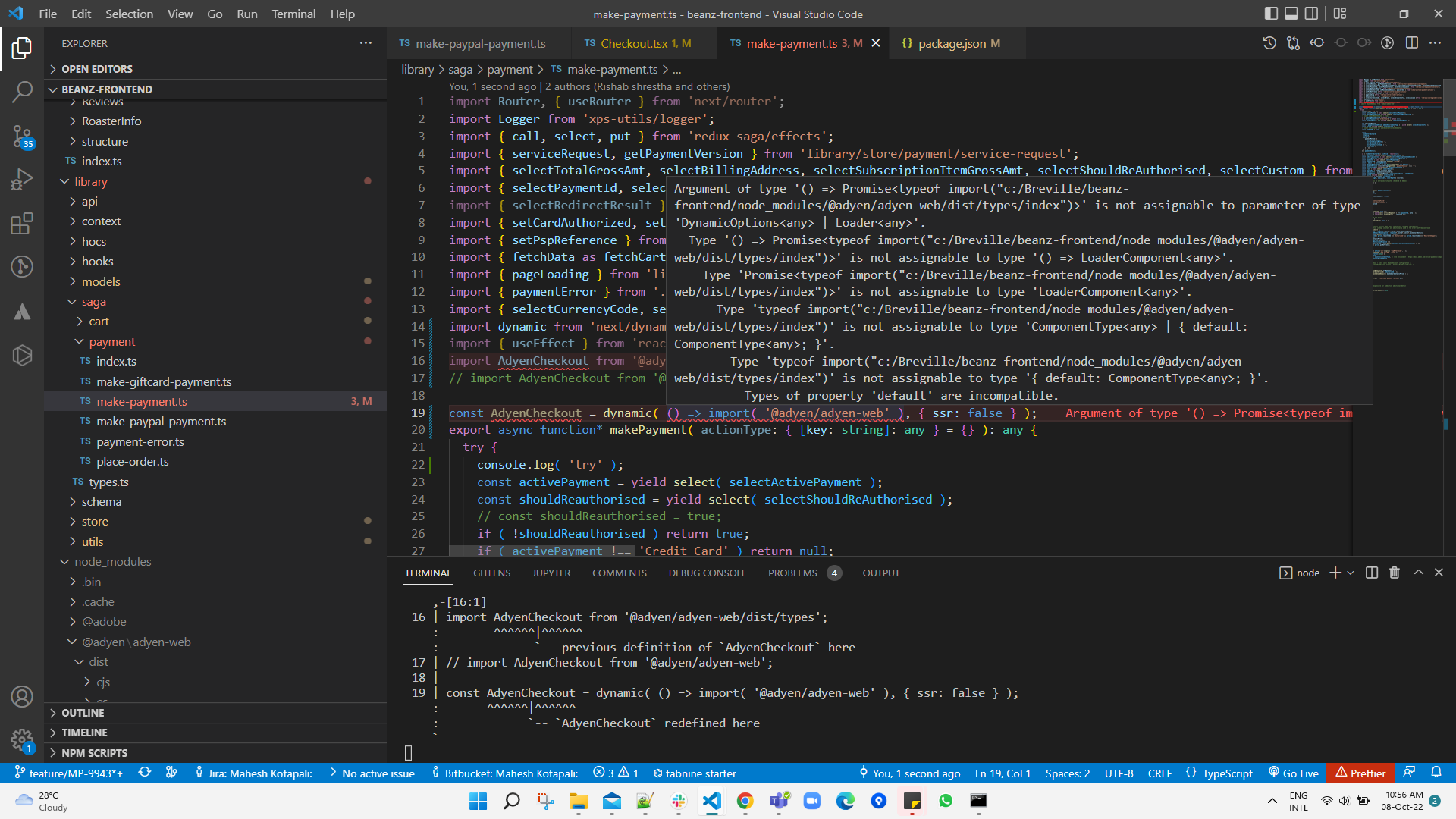Click the payment breadcrumb above the editor

click(511, 69)
